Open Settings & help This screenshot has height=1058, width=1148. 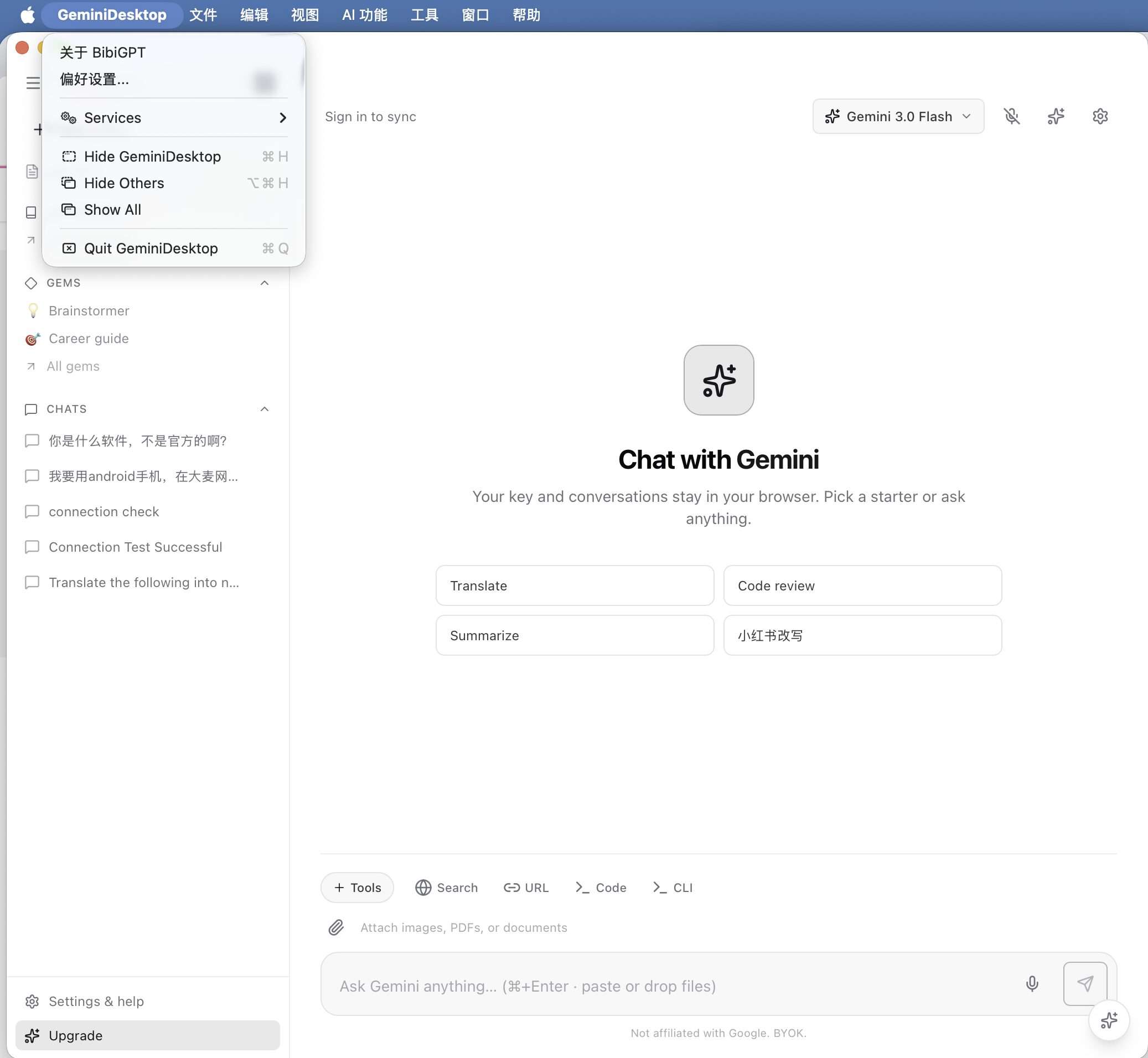(x=96, y=1002)
